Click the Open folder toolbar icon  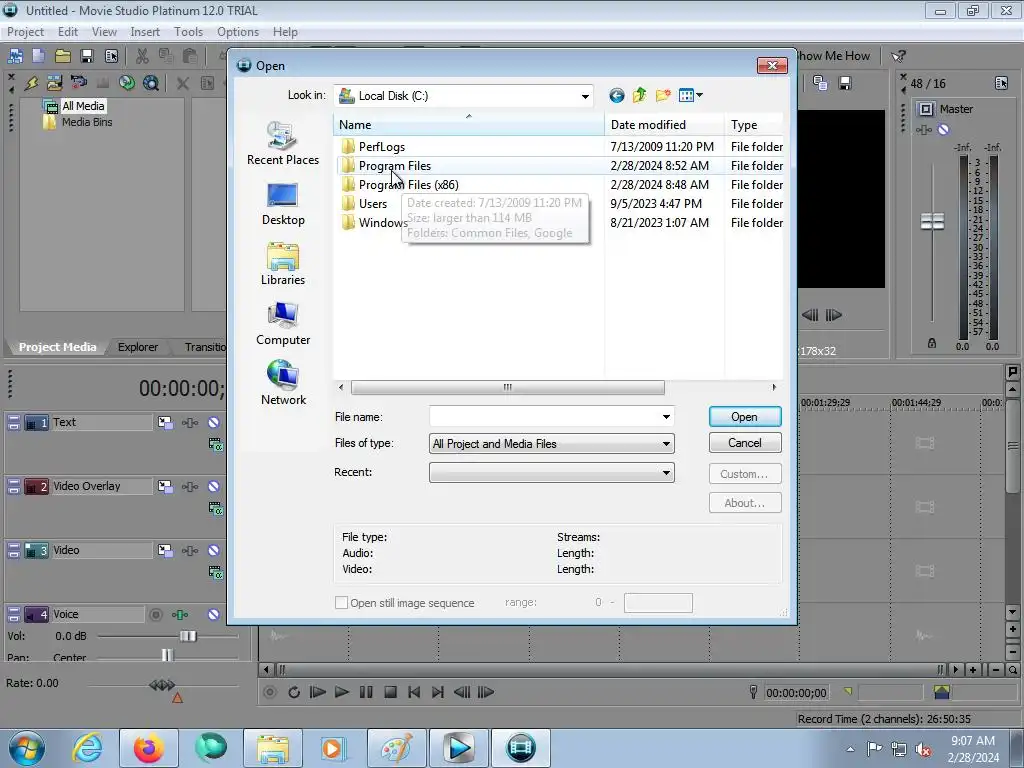click(63, 57)
